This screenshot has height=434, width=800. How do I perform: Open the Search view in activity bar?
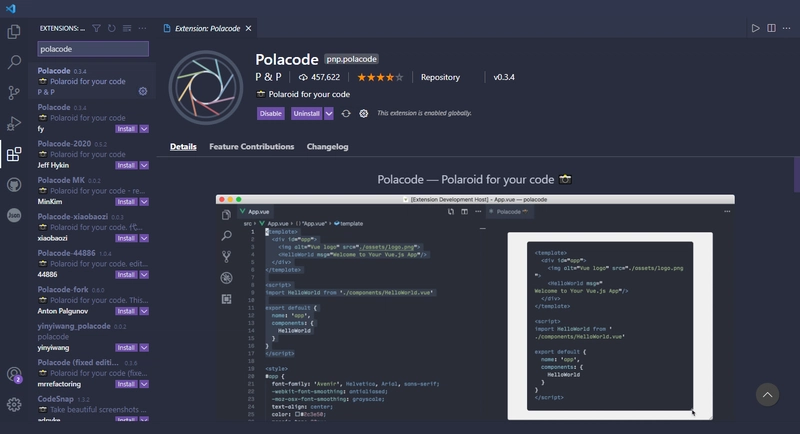pyautogui.click(x=14, y=62)
